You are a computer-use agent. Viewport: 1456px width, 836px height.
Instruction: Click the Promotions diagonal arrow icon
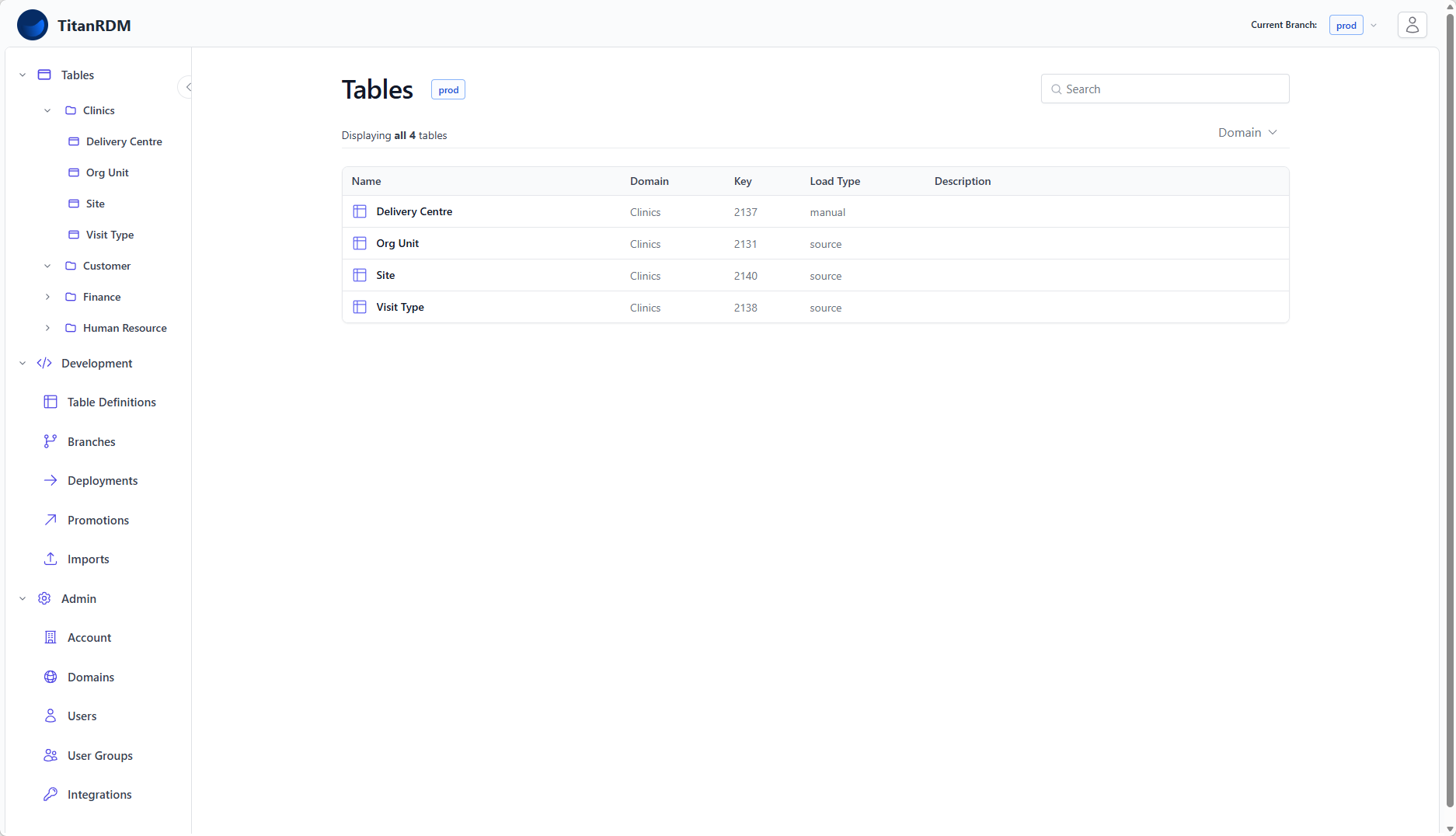pyautogui.click(x=51, y=520)
